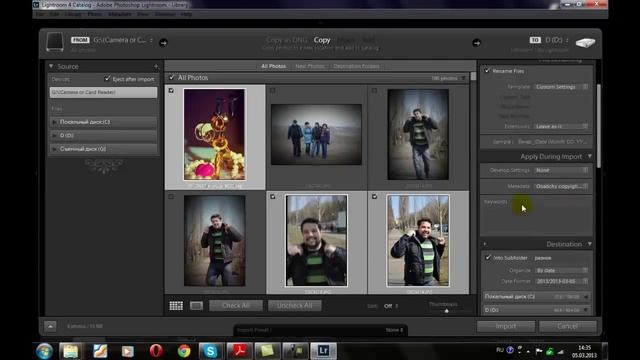Add a source with the plus icon
Viewport: 640px width, 360px height.
(156, 66)
